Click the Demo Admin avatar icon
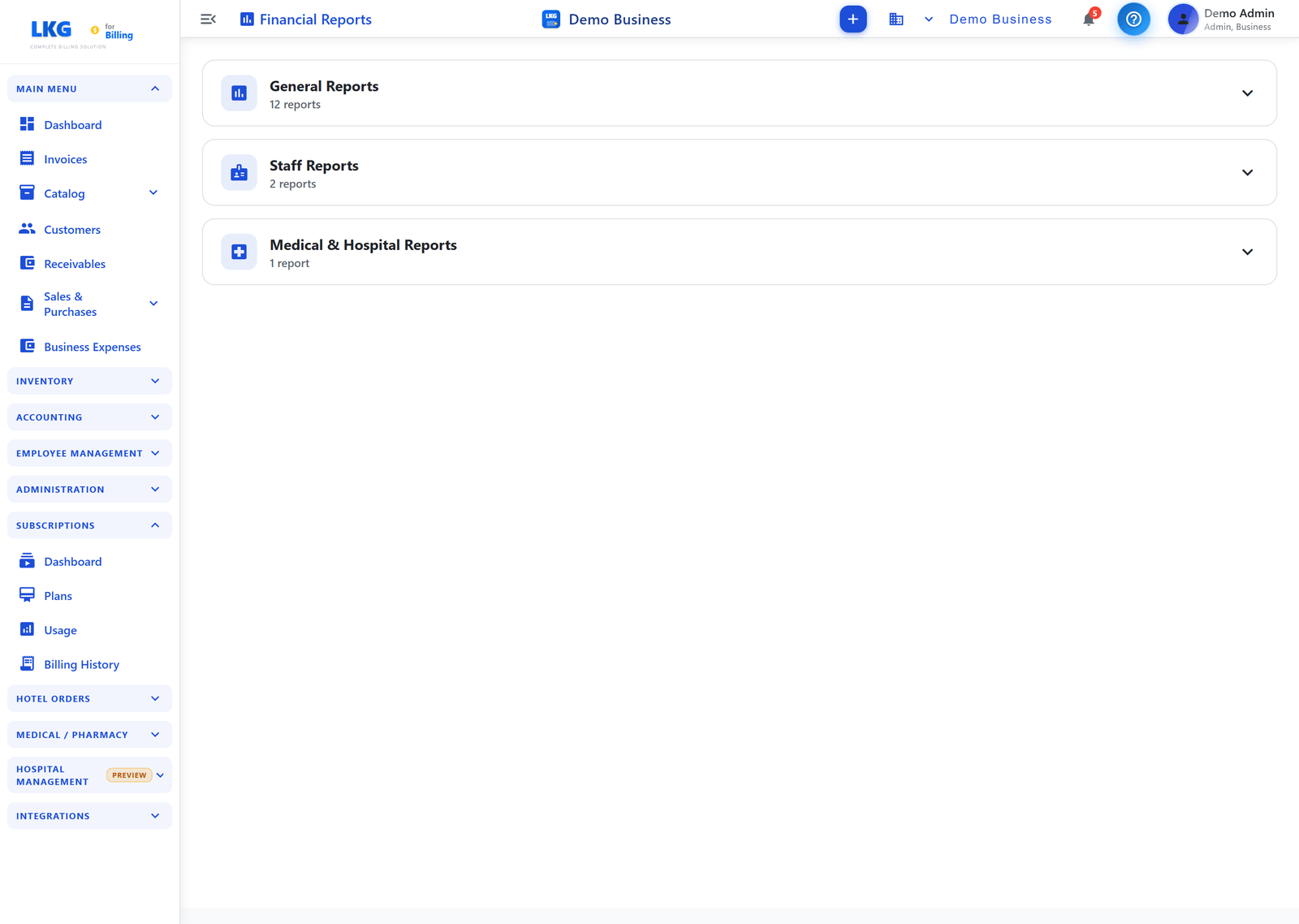The height and width of the screenshot is (924, 1299). [x=1183, y=19]
